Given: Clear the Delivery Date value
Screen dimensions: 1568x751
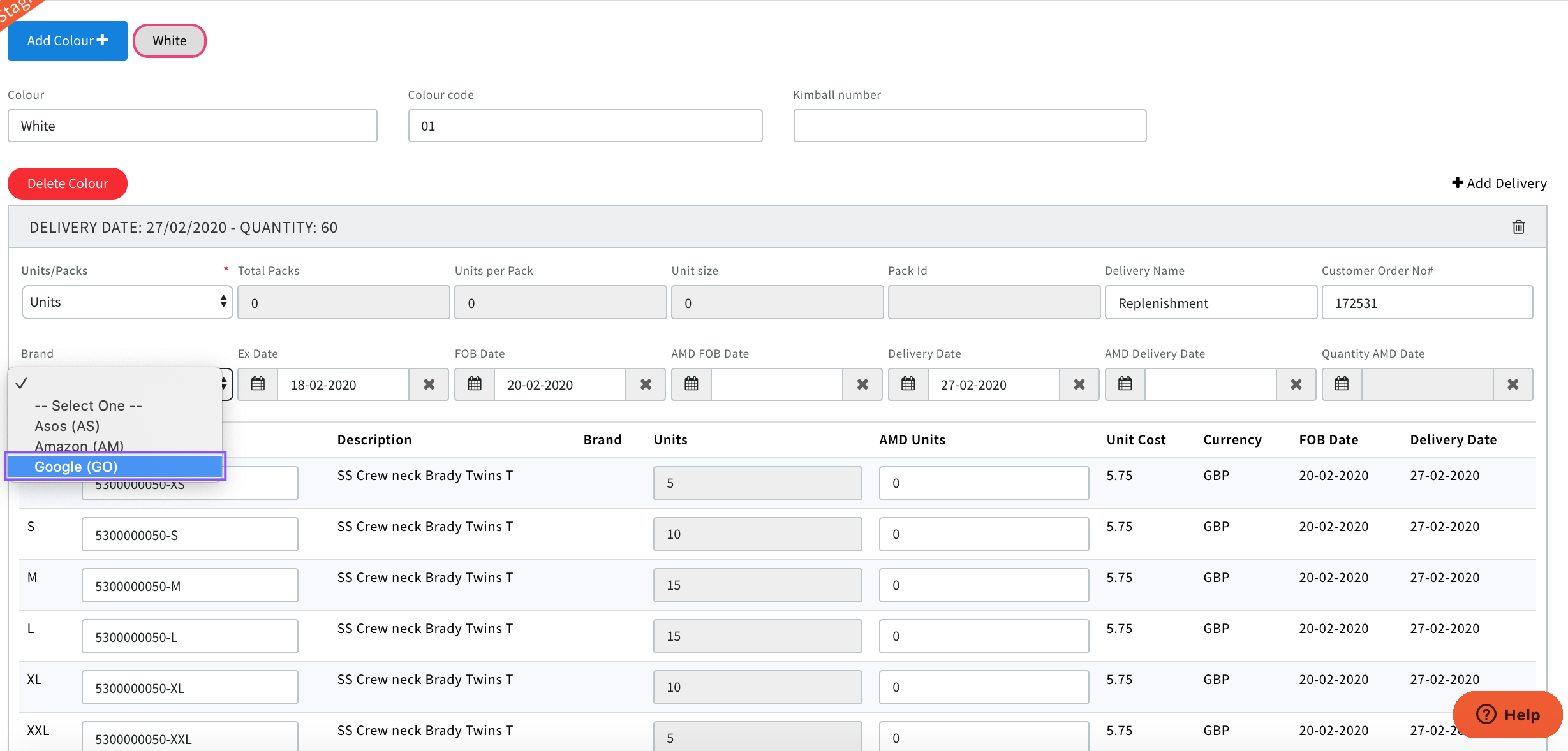Looking at the screenshot, I should [x=1079, y=384].
